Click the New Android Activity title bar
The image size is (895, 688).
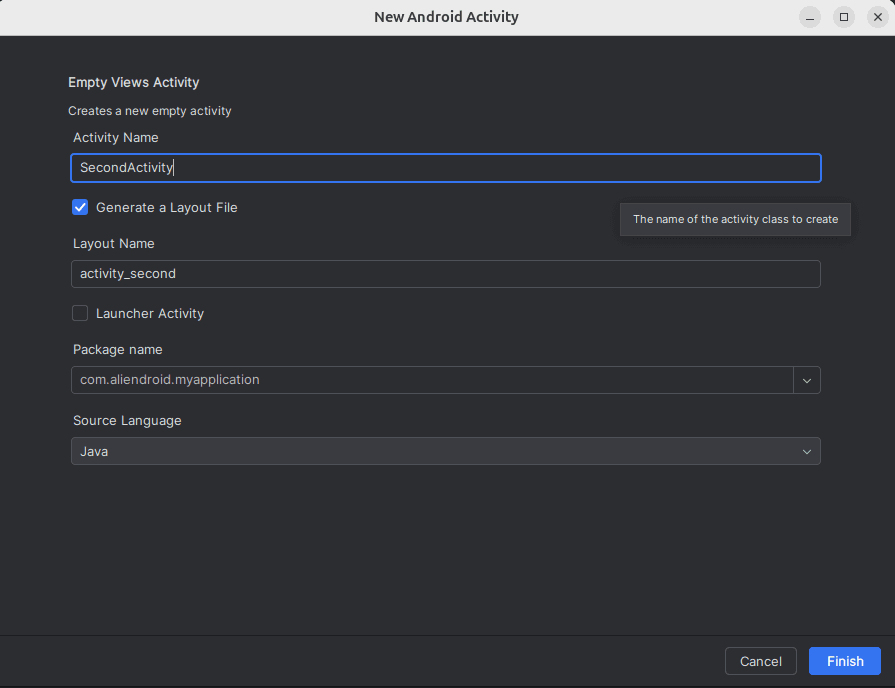coord(446,17)
